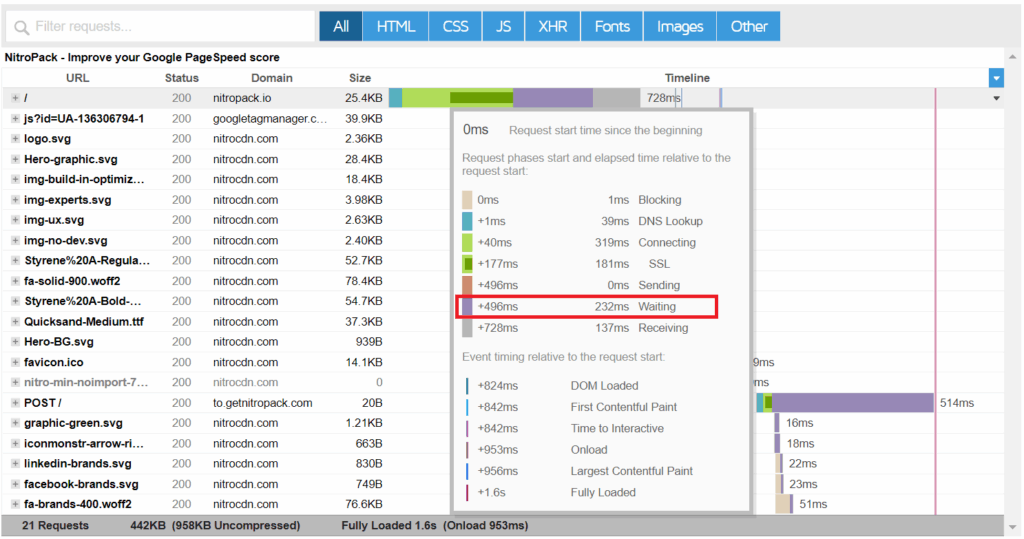Select the HTML filter tab
The height and width of the screenshot is (539, 1024).
point(396,26)
